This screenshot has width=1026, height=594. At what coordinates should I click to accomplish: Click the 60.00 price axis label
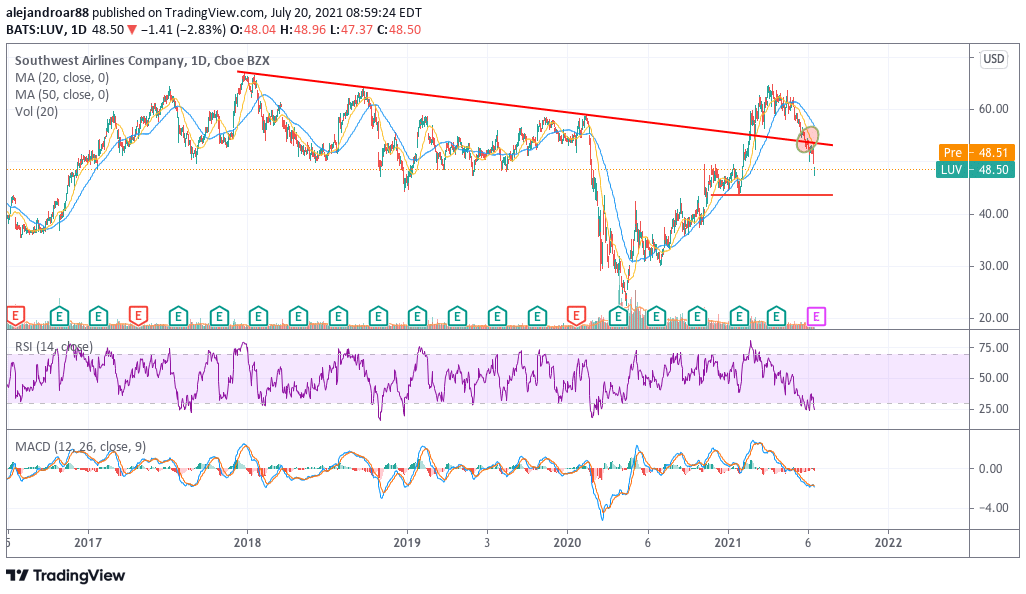pyautogui.click(x=993, y=109)
